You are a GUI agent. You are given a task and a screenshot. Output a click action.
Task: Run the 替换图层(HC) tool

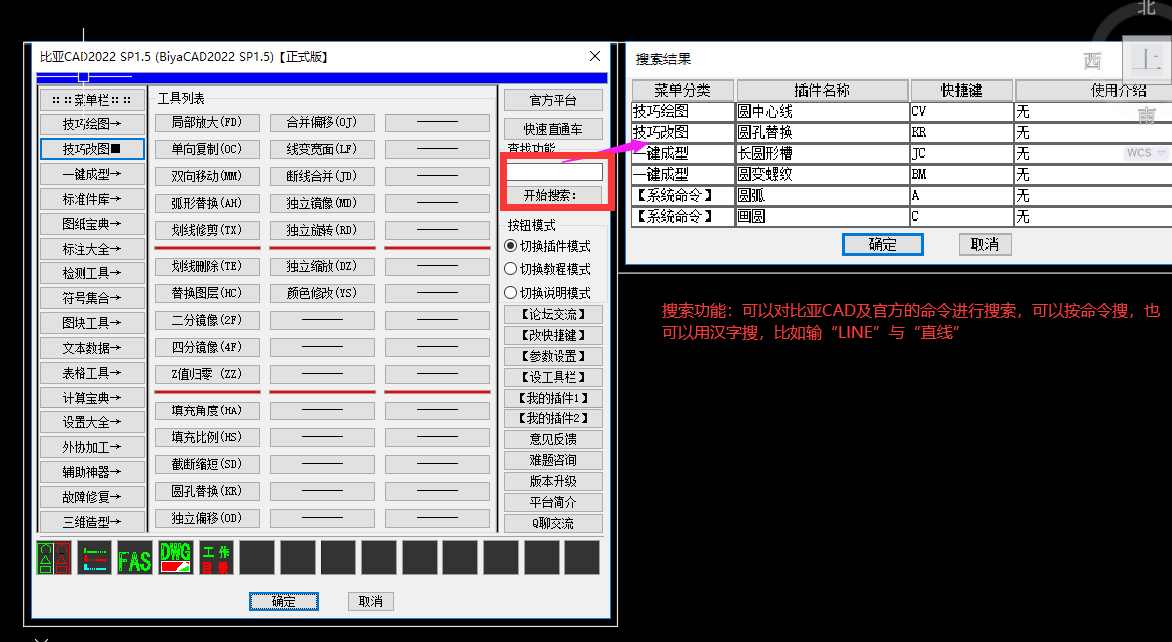(207, 292)
